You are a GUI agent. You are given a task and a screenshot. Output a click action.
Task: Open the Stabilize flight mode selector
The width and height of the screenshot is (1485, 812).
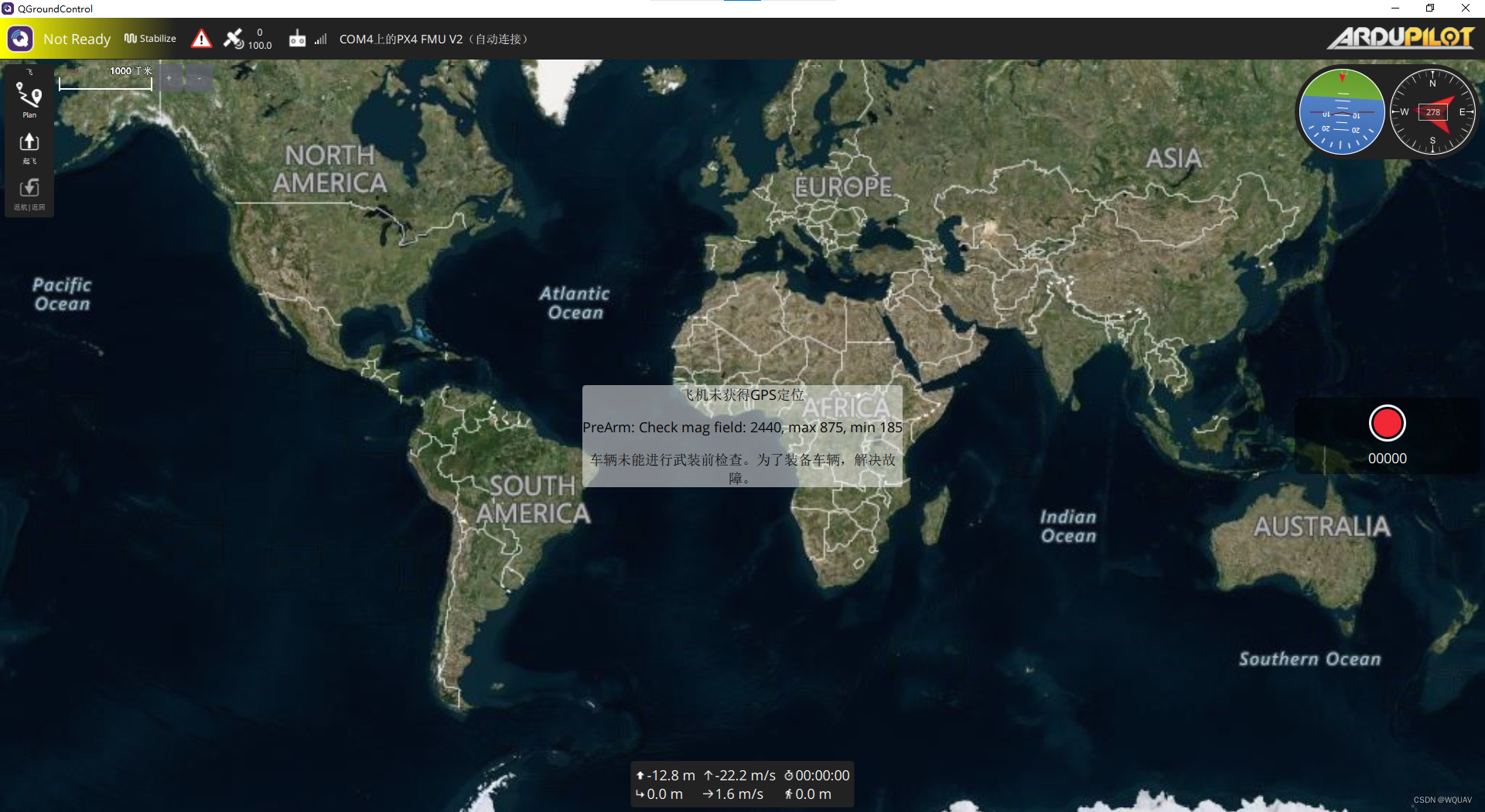tap(150, 39)
